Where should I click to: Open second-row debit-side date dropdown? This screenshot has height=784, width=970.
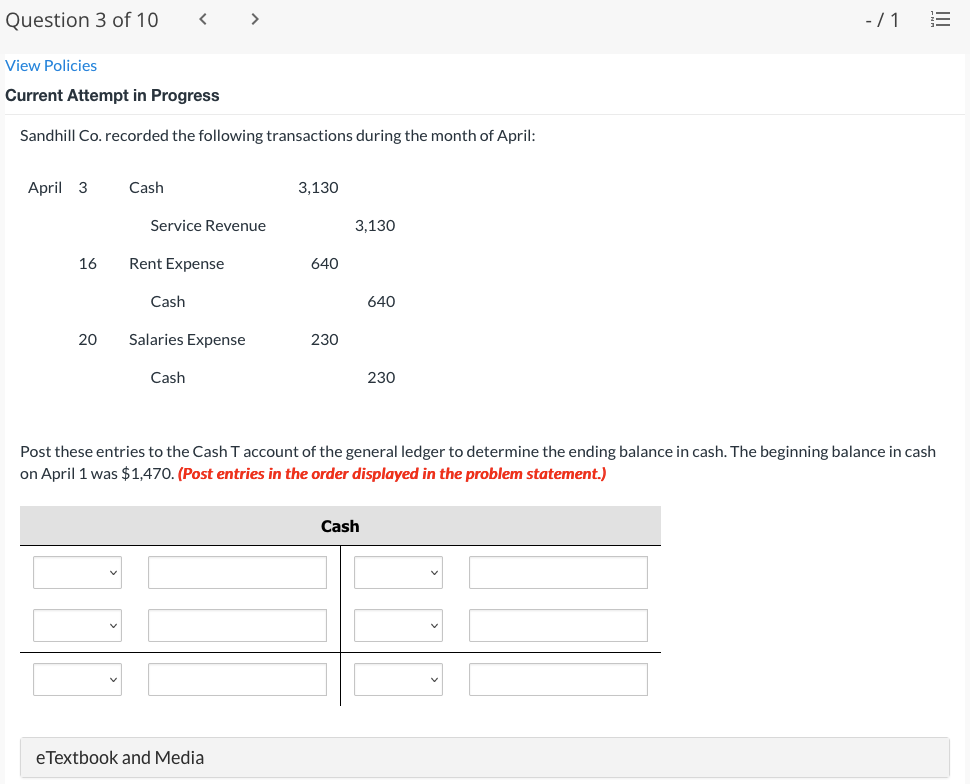(77, 626)
